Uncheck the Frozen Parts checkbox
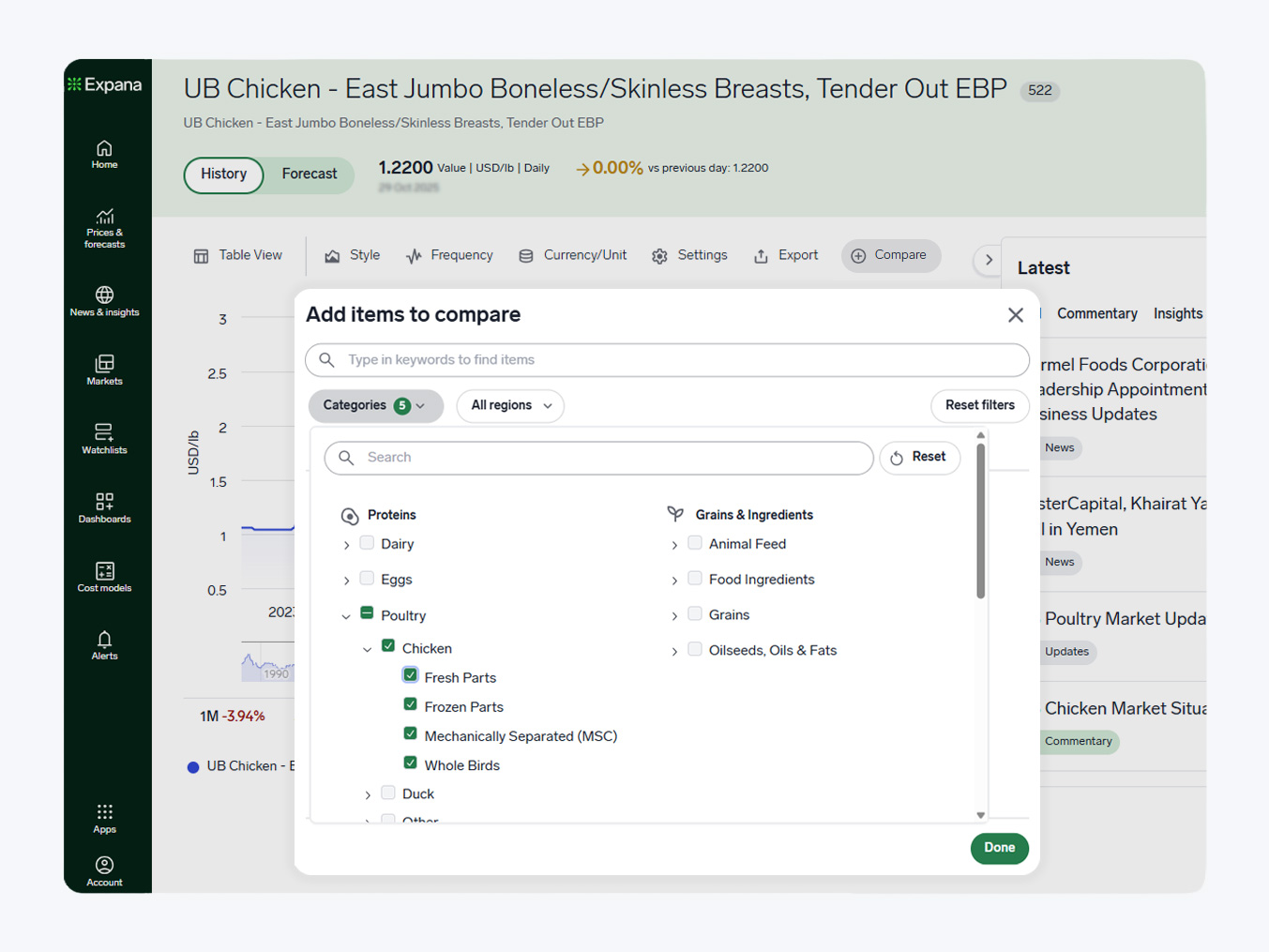The height and width of the screenshot is (952, 1269). click(x=410, y=704)
